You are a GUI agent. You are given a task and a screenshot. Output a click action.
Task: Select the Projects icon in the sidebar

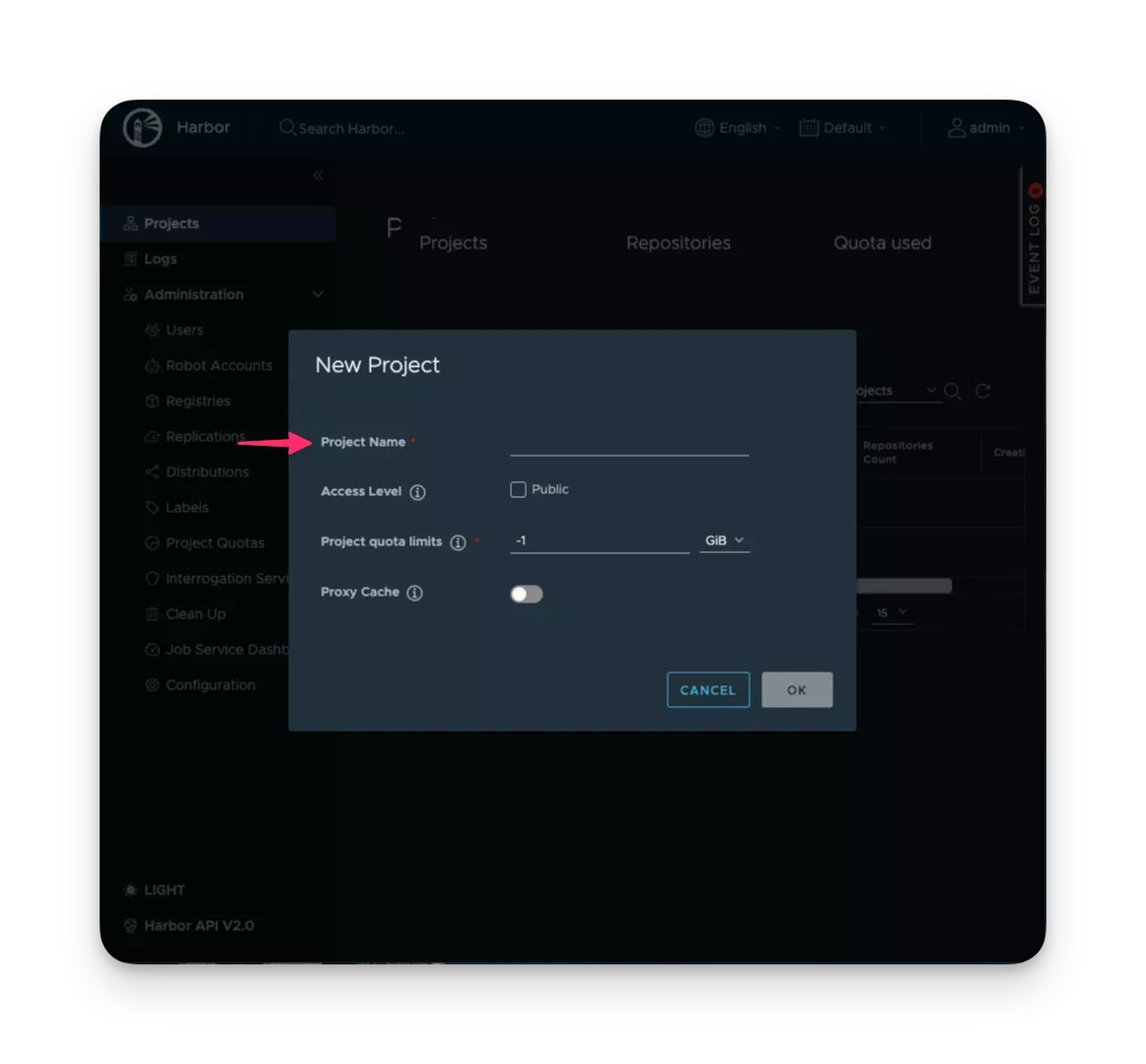tap(129, 223)
